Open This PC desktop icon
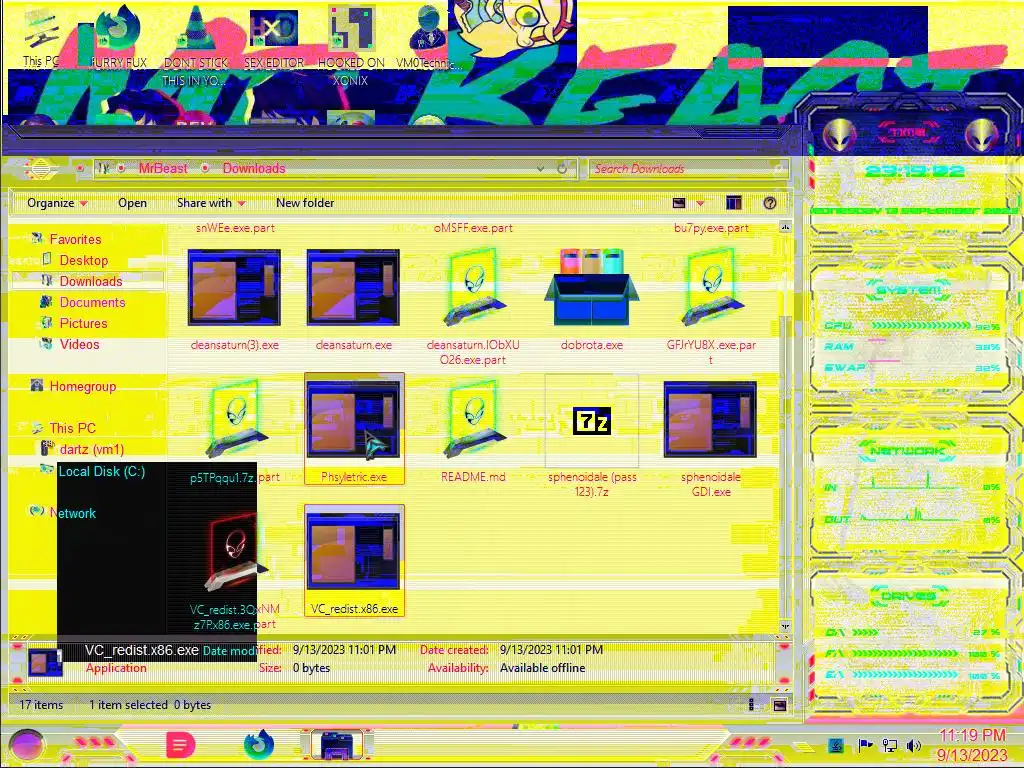Viewport: 1024px width, 768px height. (41, 36)
